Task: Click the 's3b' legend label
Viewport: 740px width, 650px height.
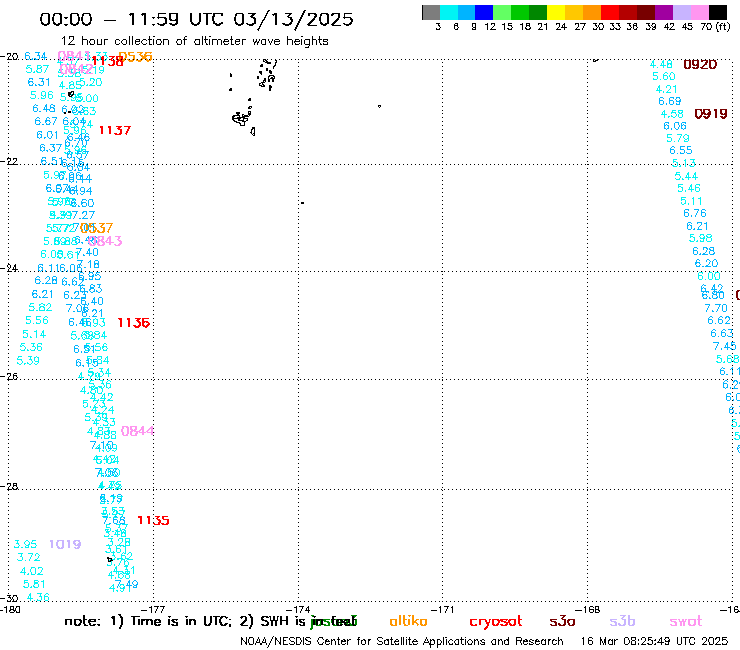Action: (x=622, y=621)
